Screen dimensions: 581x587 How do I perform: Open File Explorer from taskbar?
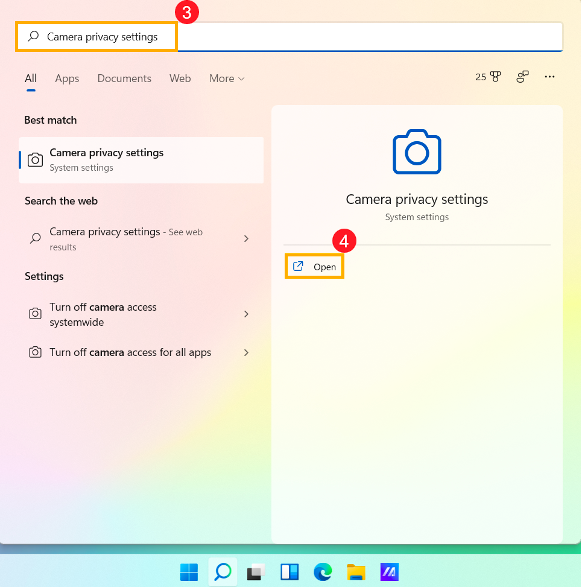(x=356, y=572)
